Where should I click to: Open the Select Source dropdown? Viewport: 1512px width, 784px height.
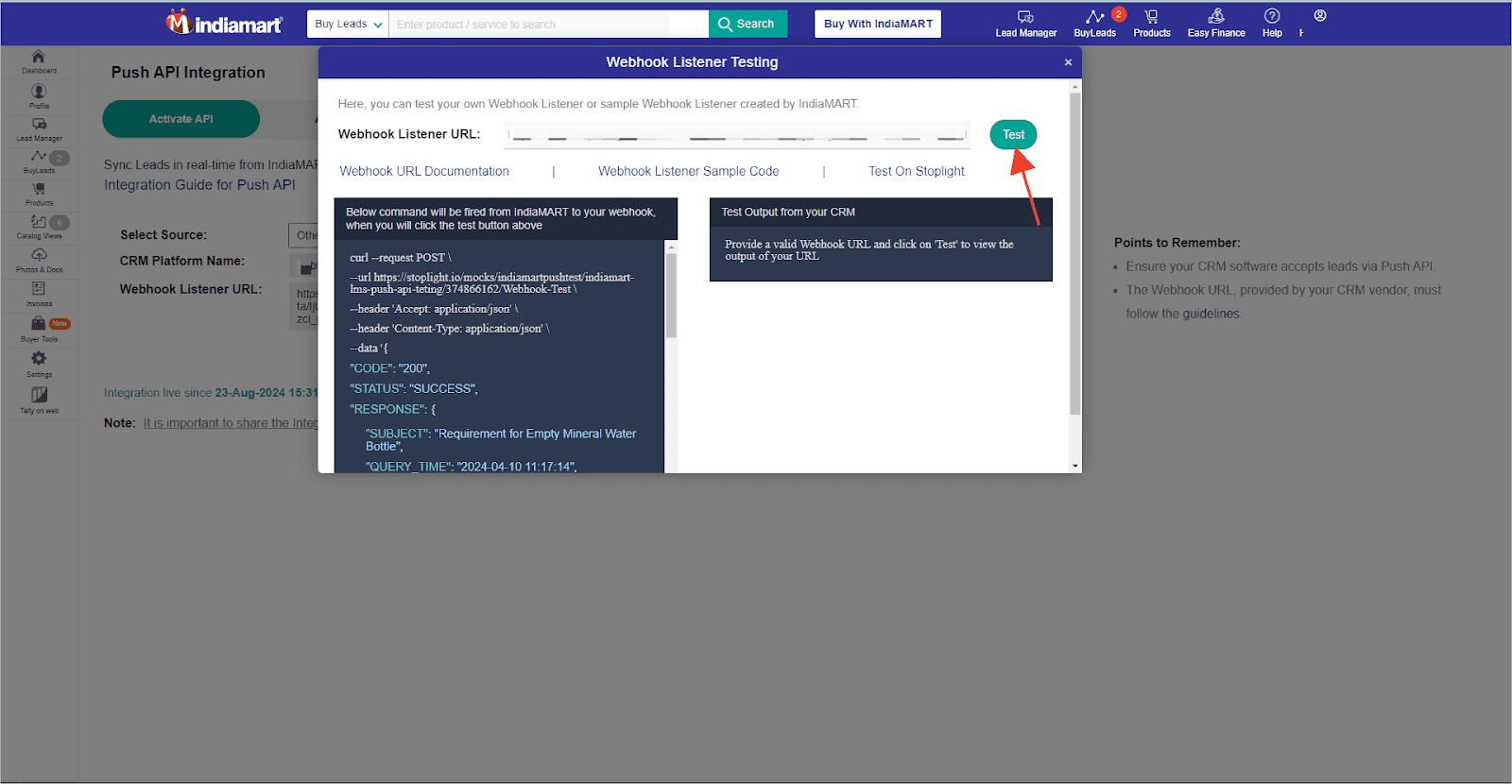coord(303,235)
